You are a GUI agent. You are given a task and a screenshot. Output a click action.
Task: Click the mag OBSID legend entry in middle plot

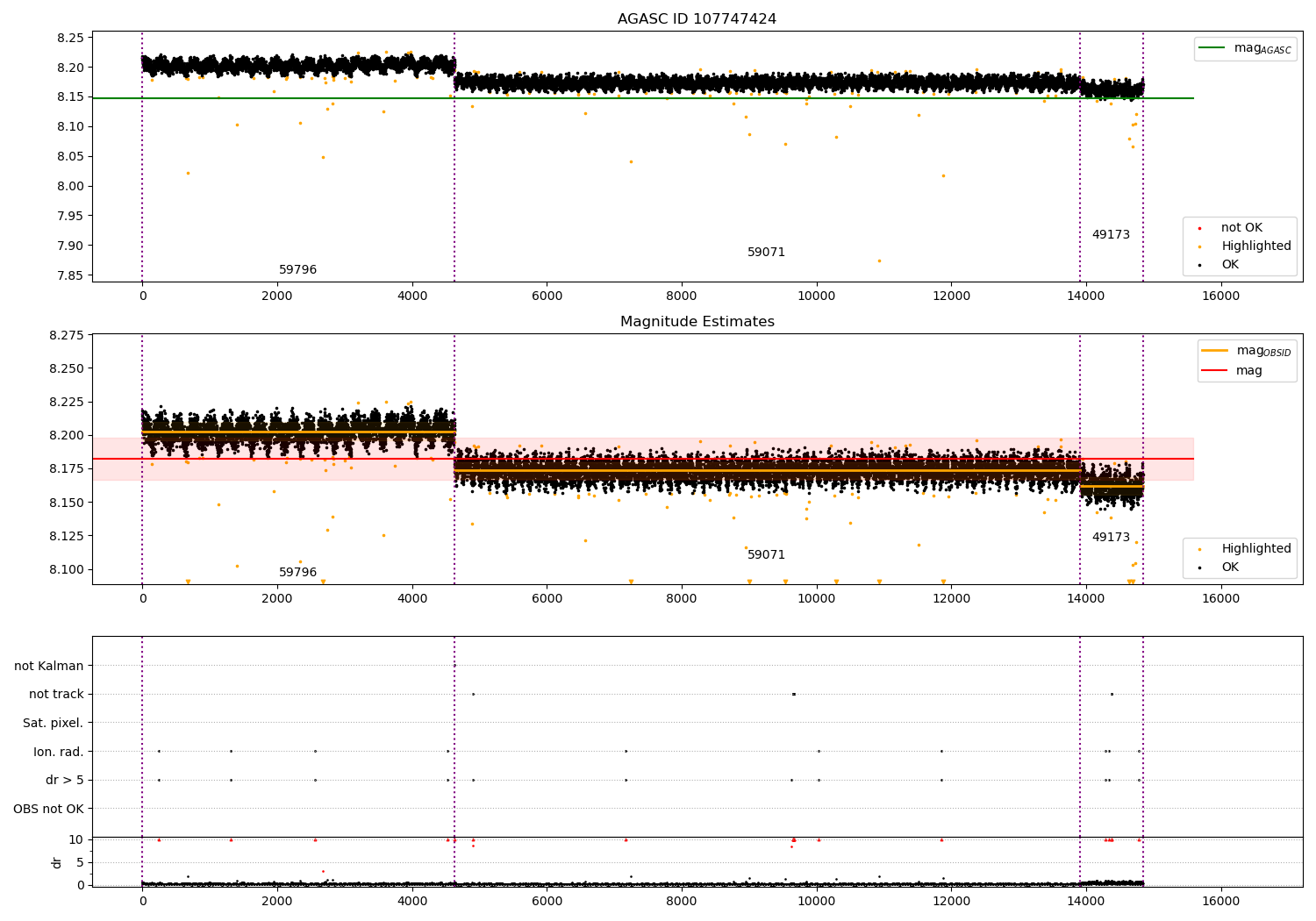coord(1263,351)
